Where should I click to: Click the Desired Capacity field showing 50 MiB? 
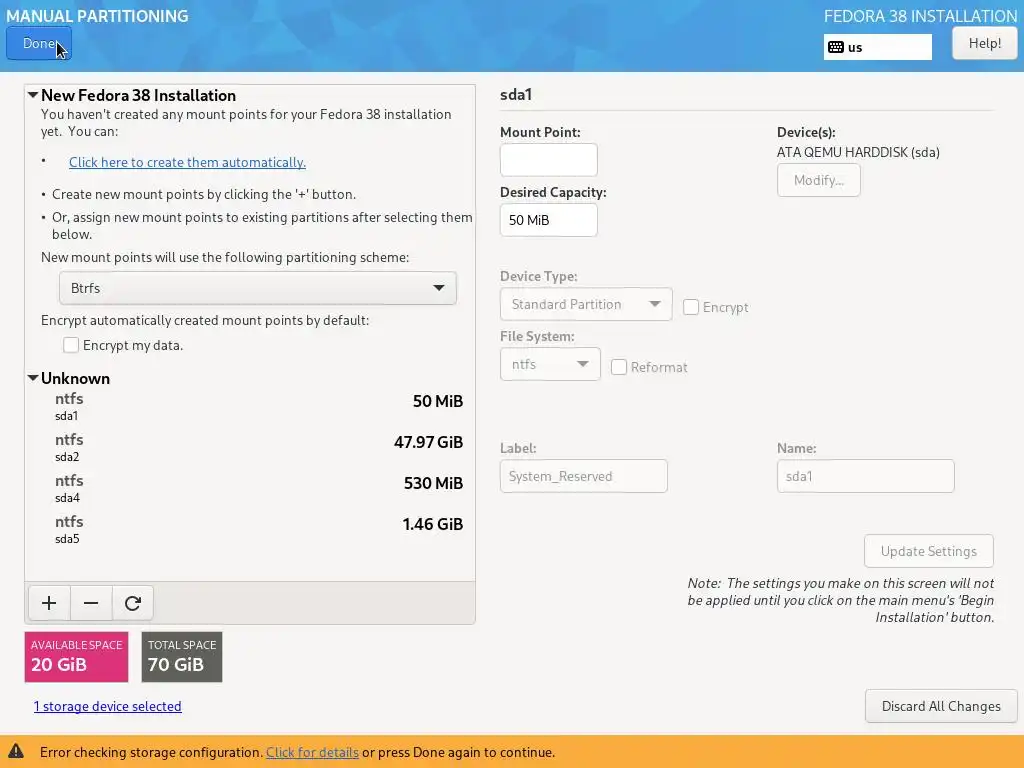[549, 220]
